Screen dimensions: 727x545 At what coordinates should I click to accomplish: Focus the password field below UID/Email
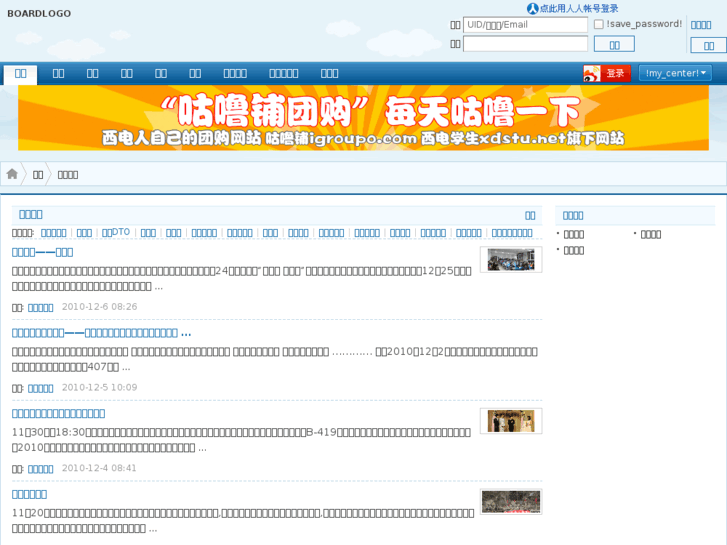[525, 44]
